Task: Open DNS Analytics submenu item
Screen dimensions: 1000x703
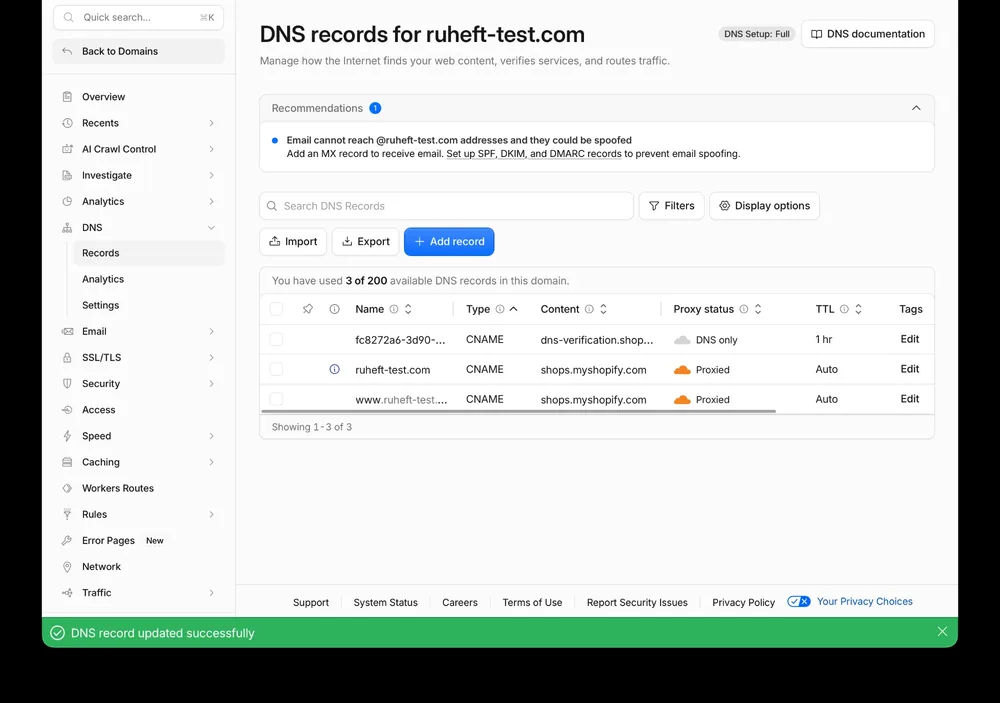Action: pos(149,279)
